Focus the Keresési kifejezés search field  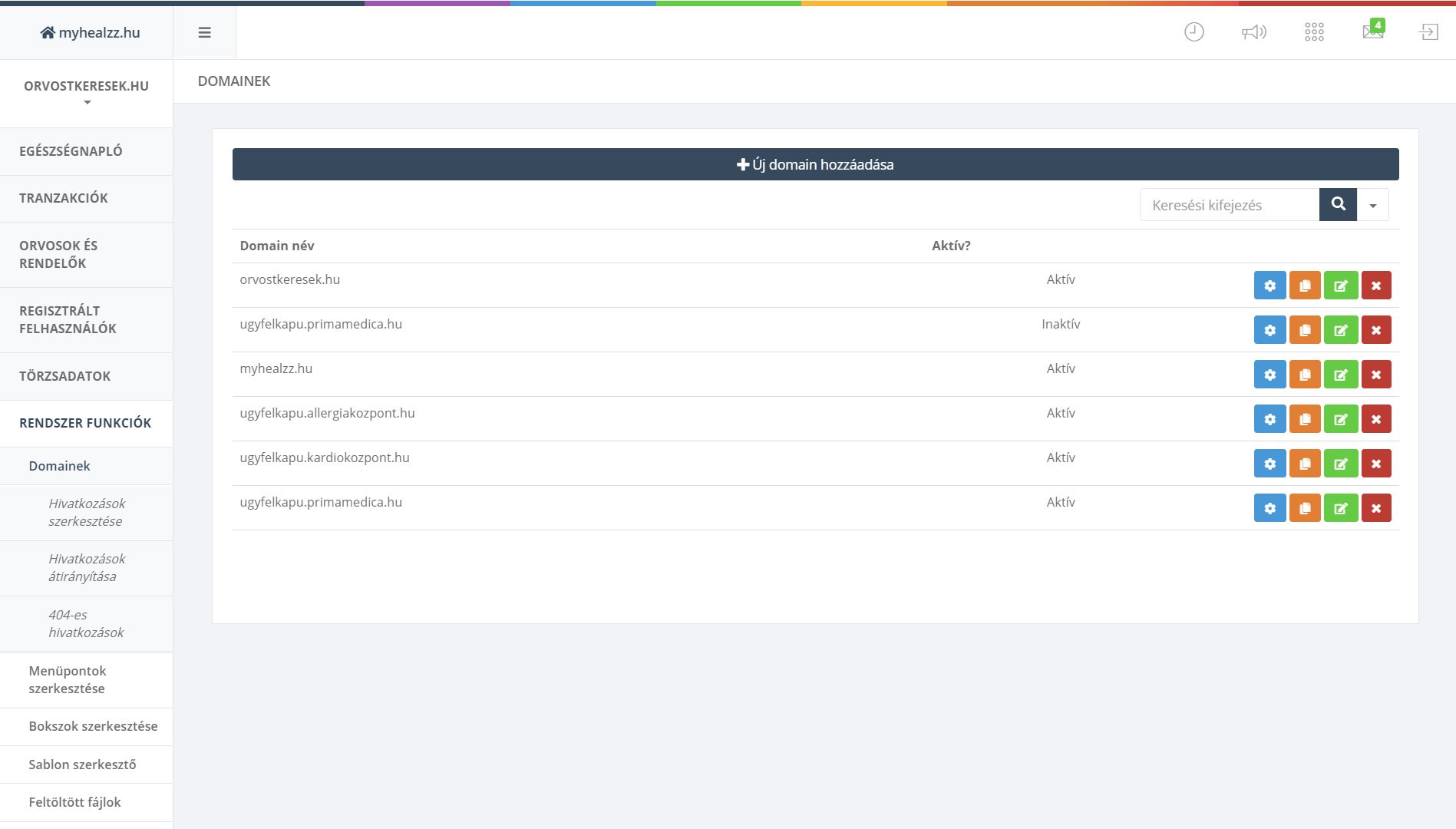click(1230, 205)
